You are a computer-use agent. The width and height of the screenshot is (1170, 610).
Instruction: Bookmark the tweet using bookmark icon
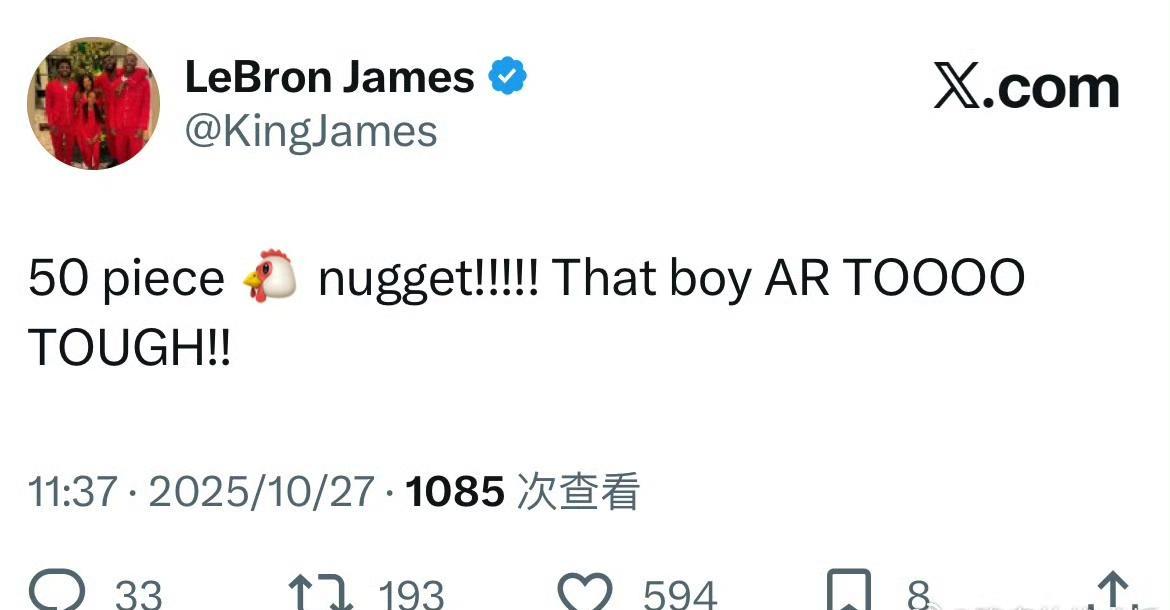(849, 591)
